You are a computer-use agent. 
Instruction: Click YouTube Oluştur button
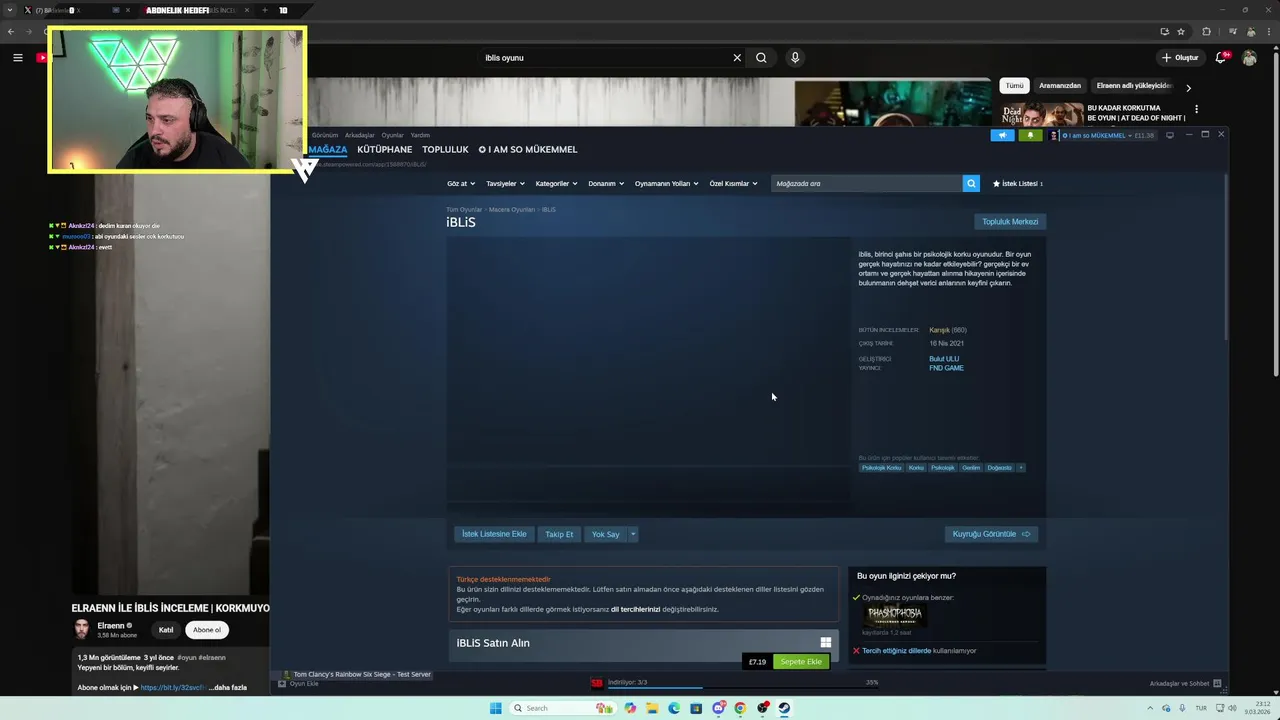pyautogui.click(x=1181, y=58)
